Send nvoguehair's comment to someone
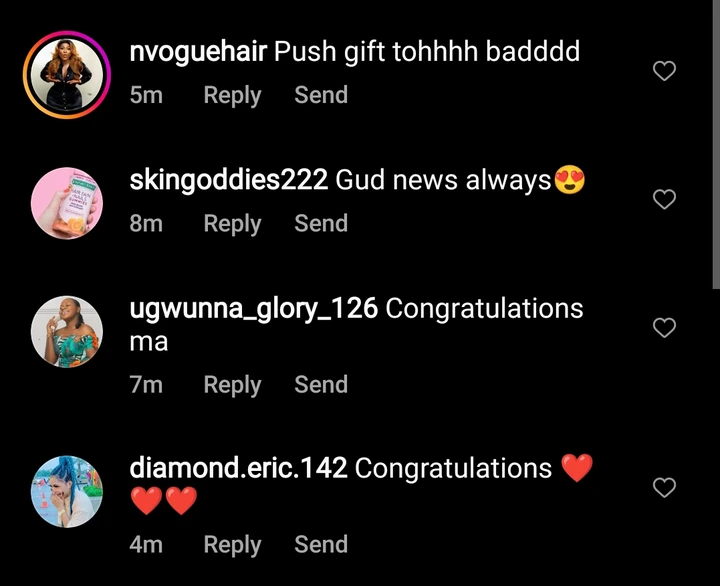The image size is (720, 586). tap(321, 95)
